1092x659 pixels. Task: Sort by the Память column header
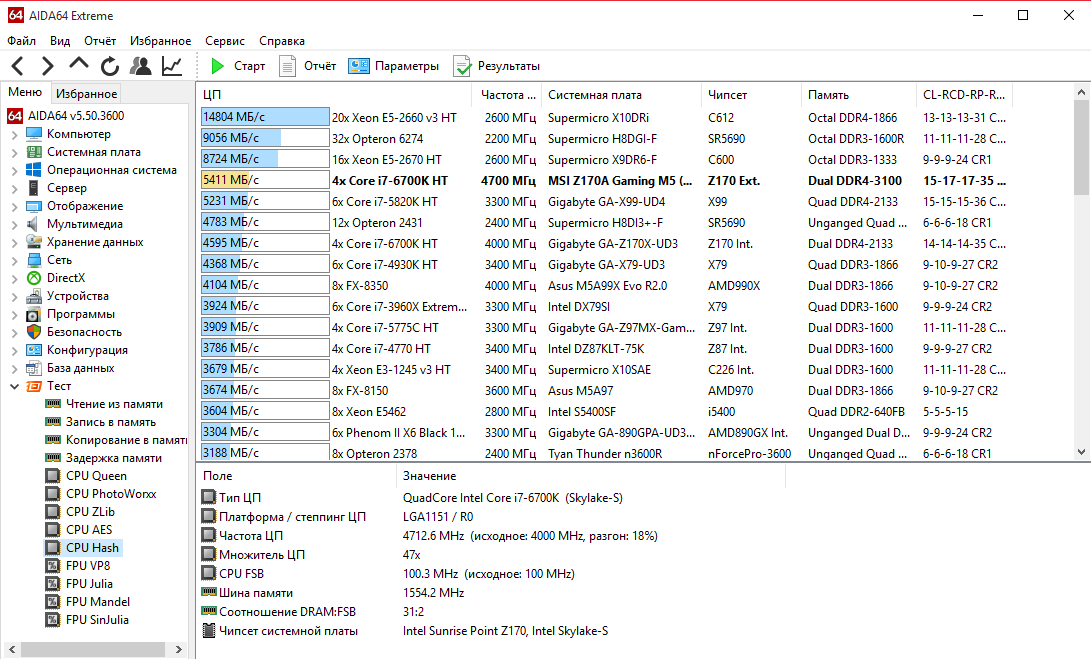tap(859, 95)
